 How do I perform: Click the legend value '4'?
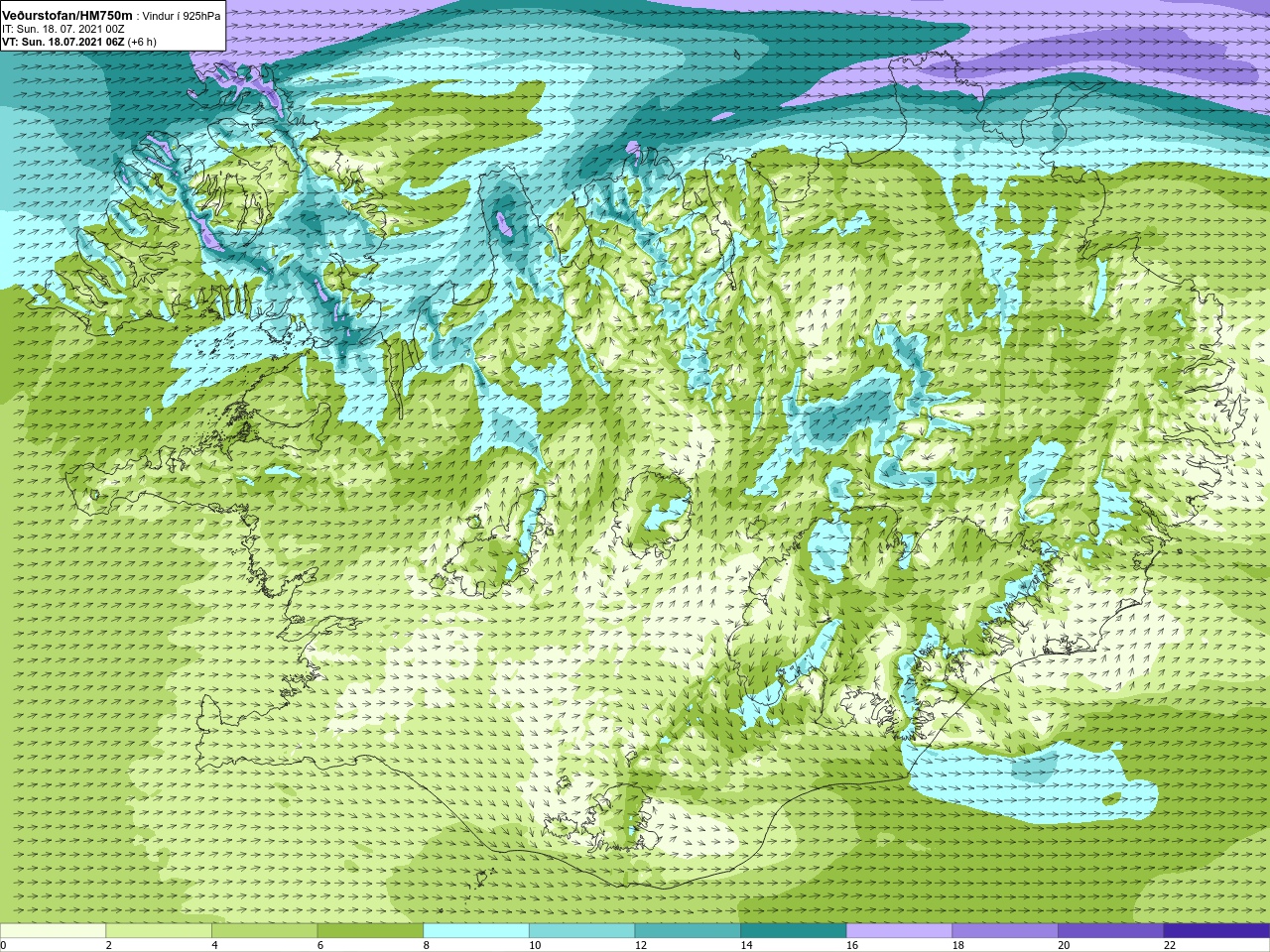[214, 945]
